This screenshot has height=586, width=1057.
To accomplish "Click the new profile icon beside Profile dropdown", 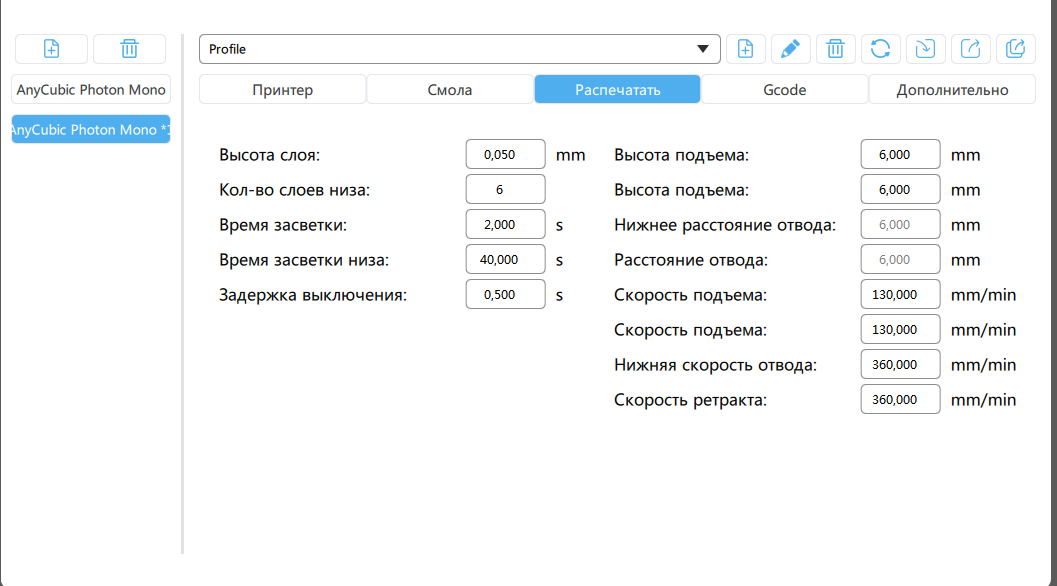I will [745, 49].
